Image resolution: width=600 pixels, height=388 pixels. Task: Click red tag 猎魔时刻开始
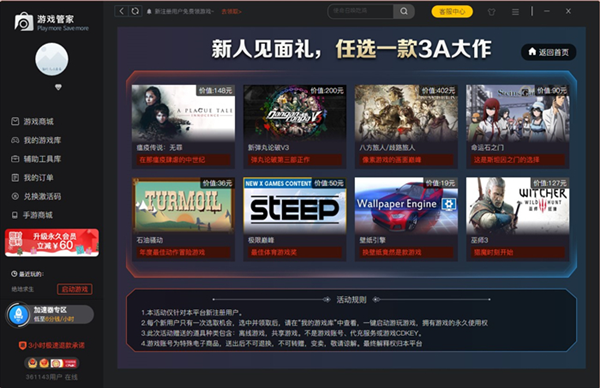[517, 253]
